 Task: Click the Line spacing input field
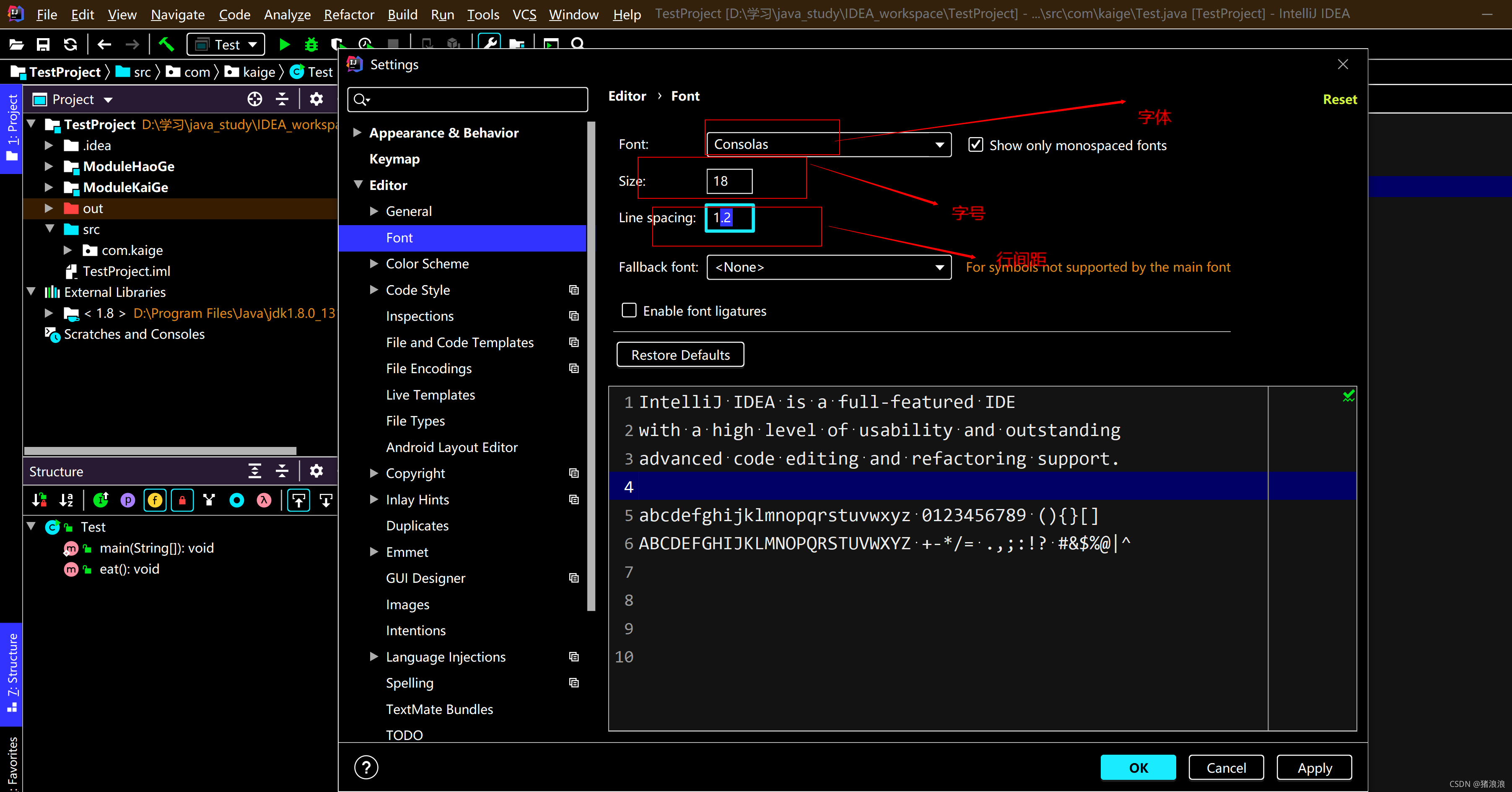(729, 218)
